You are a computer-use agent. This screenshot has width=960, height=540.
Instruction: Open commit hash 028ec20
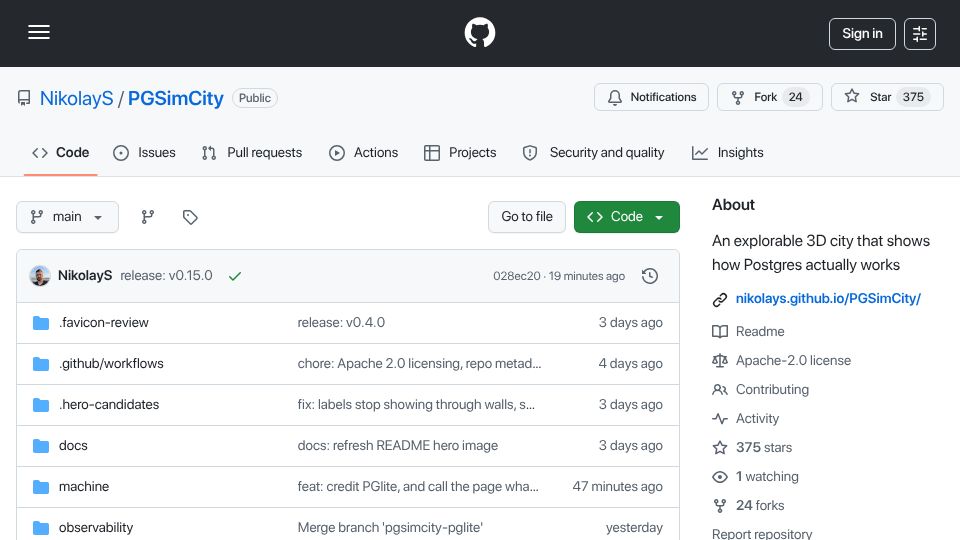pyautogui.click(x=517, y=276)
